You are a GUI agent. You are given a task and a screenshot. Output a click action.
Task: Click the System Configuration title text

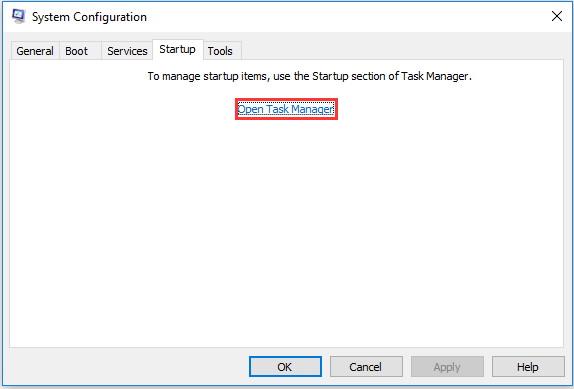[x=89, y=17]
